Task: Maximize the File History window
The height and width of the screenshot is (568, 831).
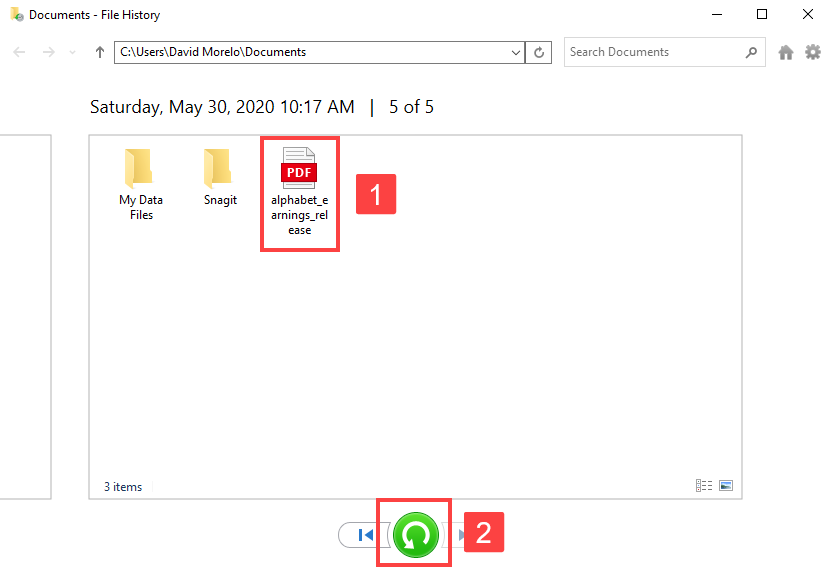Action: point(762,14)
